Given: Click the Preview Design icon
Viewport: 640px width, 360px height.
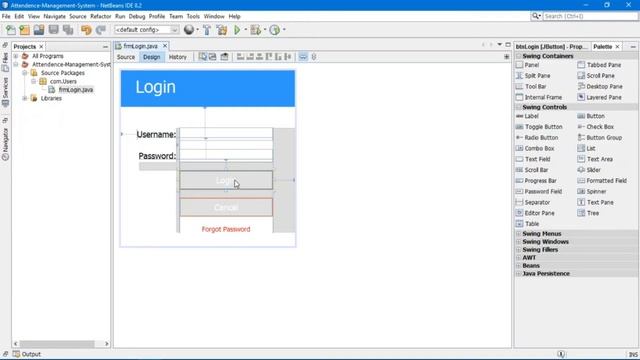Looking at the screenshot, I should [x=224, y=57].
